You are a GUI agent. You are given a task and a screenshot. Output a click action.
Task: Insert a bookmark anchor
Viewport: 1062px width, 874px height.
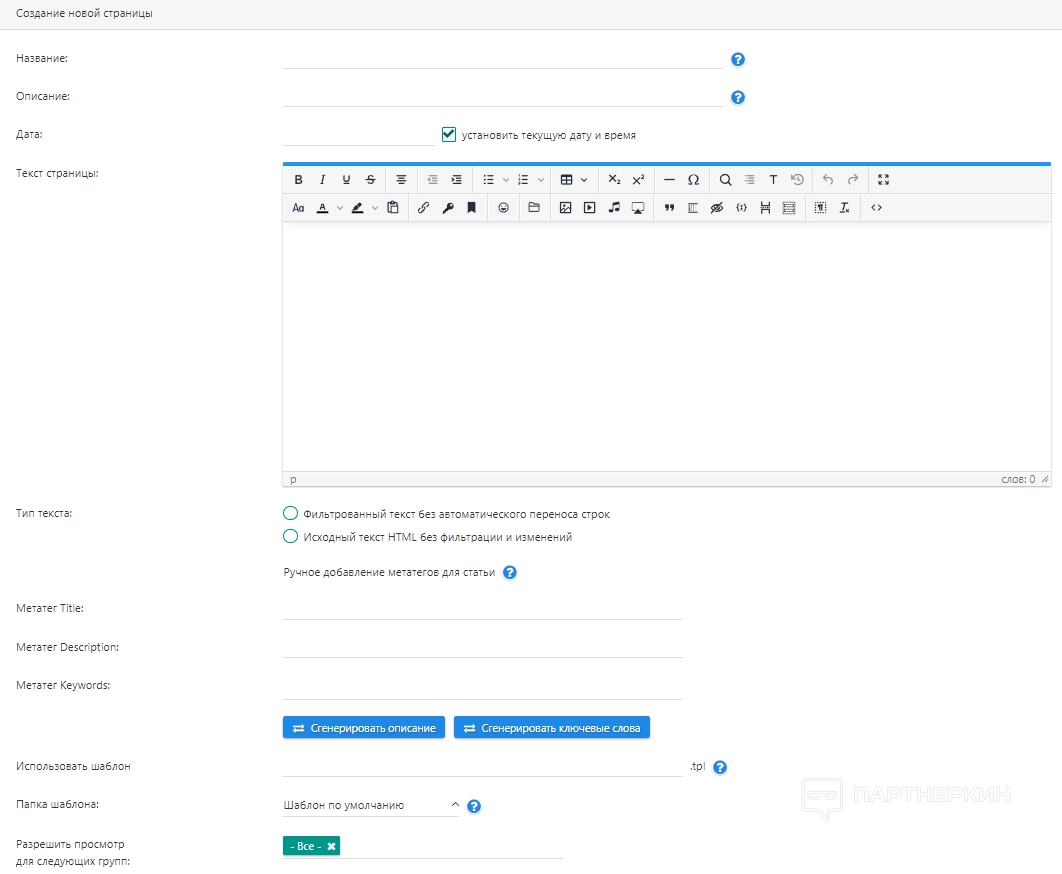(471, 208)
